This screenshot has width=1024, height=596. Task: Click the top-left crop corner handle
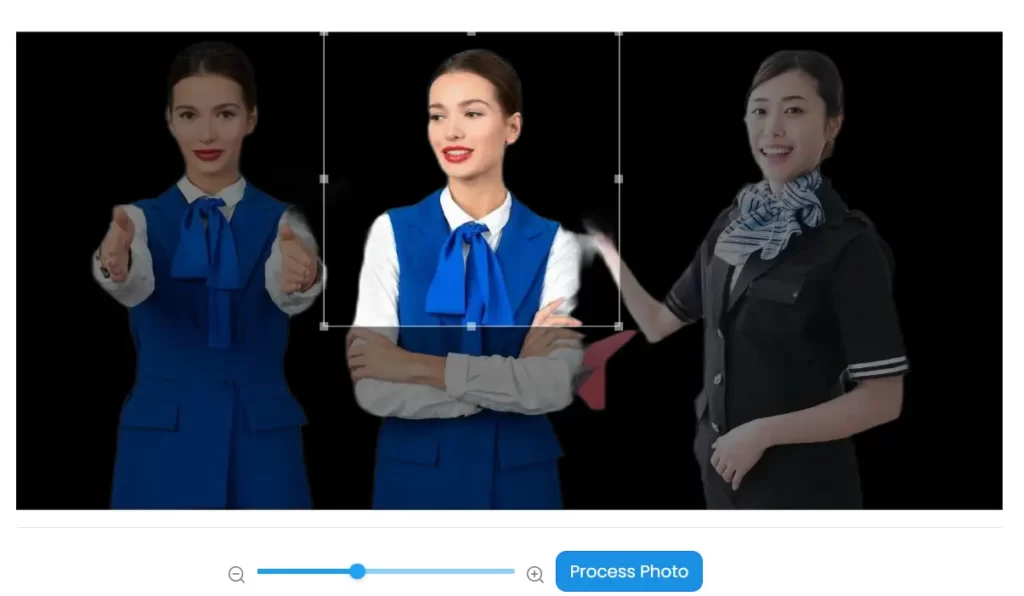[x=324, y=33]
